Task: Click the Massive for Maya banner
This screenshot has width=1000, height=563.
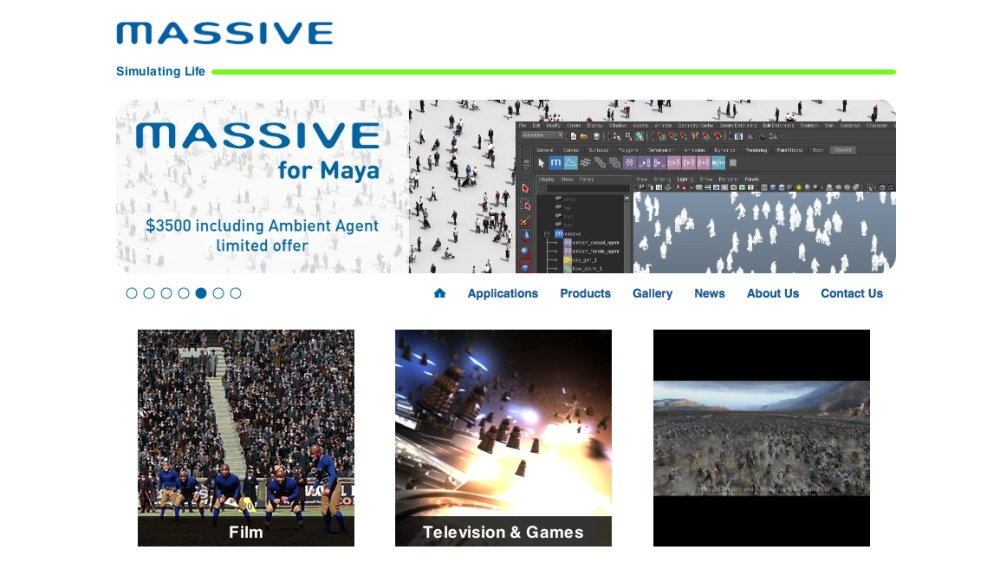Action: click(506, 186)
